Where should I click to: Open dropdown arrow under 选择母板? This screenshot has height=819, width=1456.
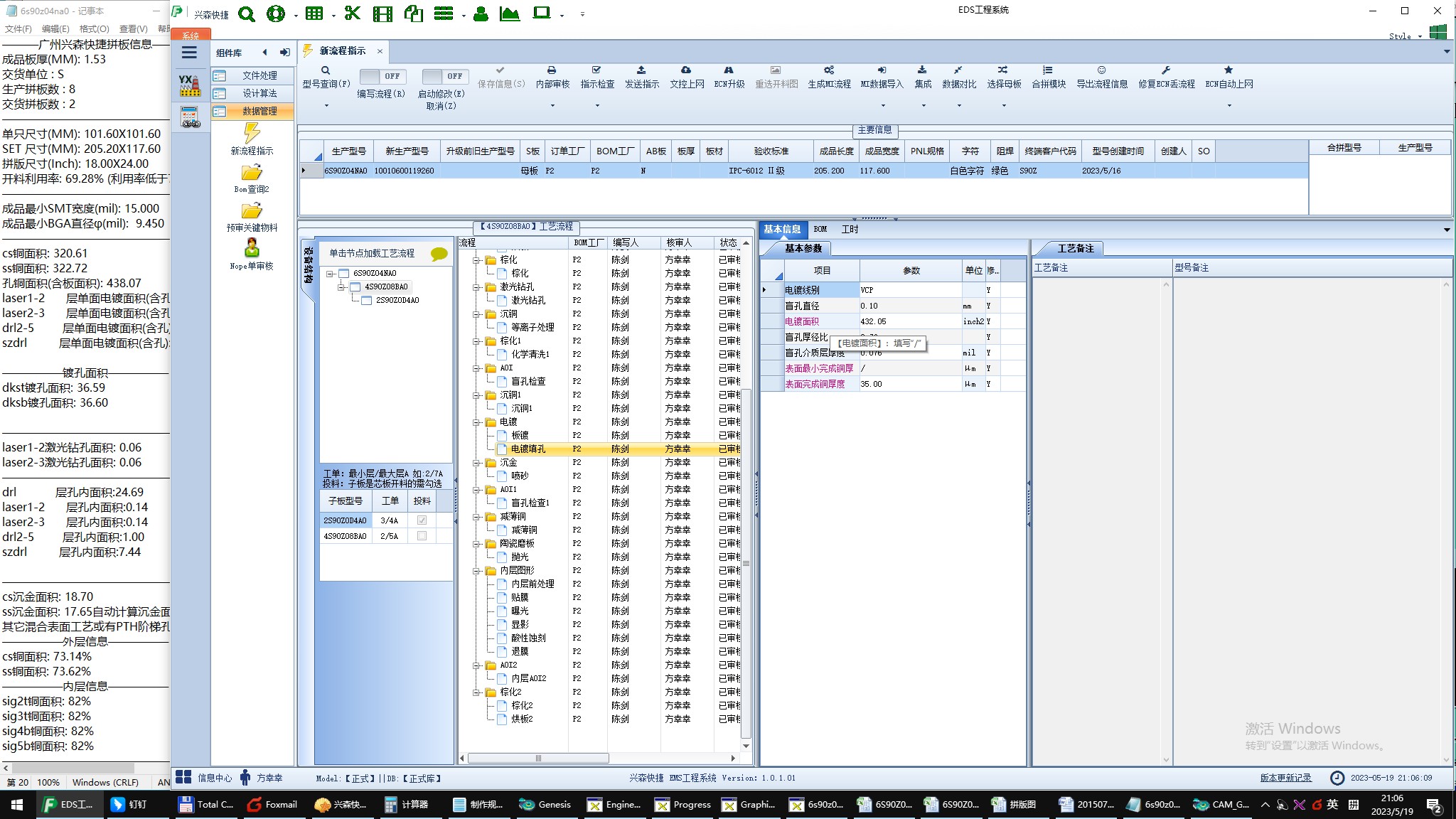click(1004, 106)
